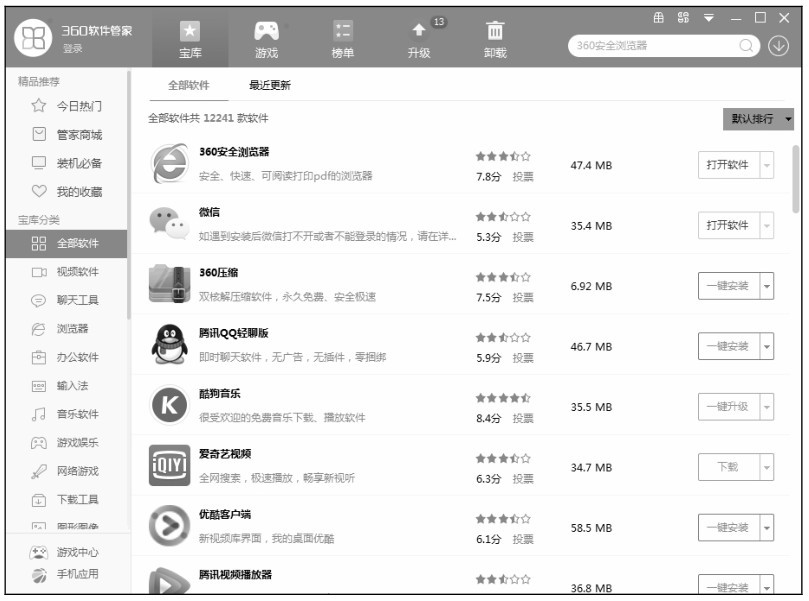Click 一键升级 for 酷狗音乐
This screenshot has height=601, width=809.
coord(728,407)
